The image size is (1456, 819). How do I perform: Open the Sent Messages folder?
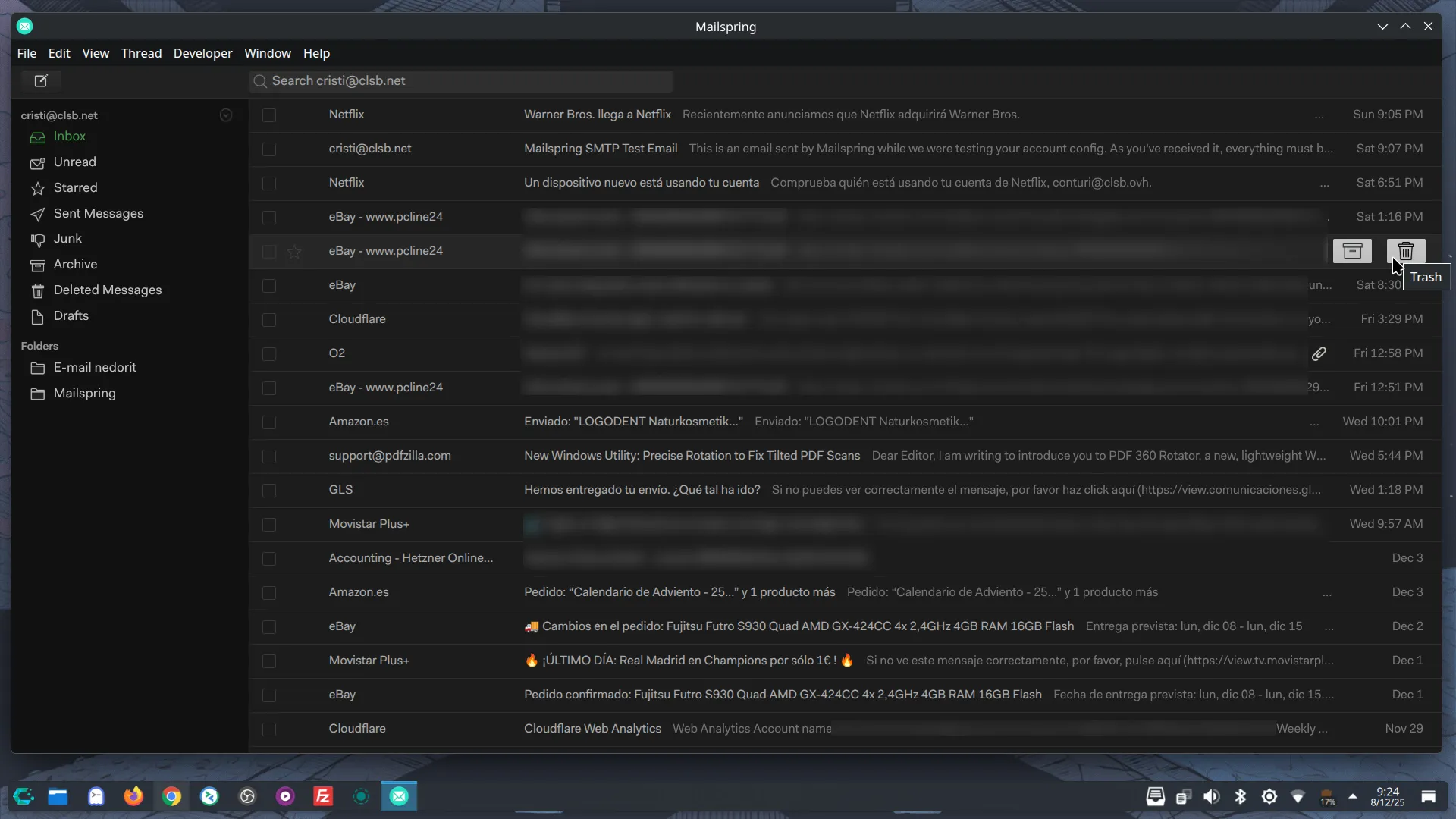[x=98, y=214]
